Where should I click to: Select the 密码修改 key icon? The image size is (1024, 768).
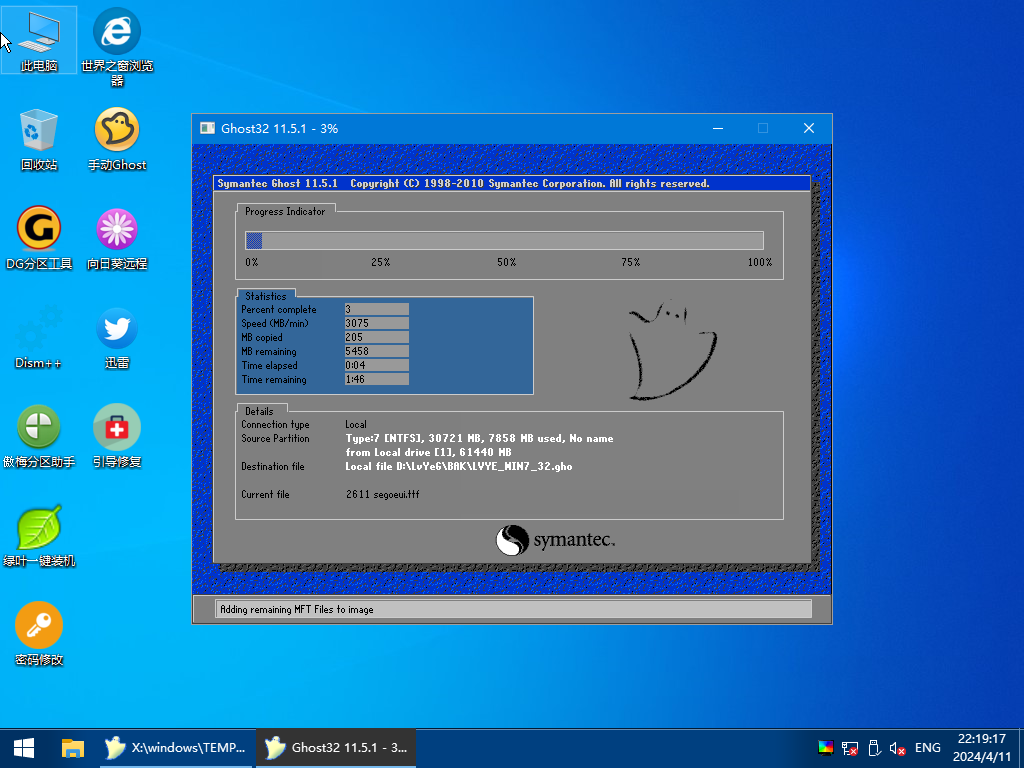(39, 634)
